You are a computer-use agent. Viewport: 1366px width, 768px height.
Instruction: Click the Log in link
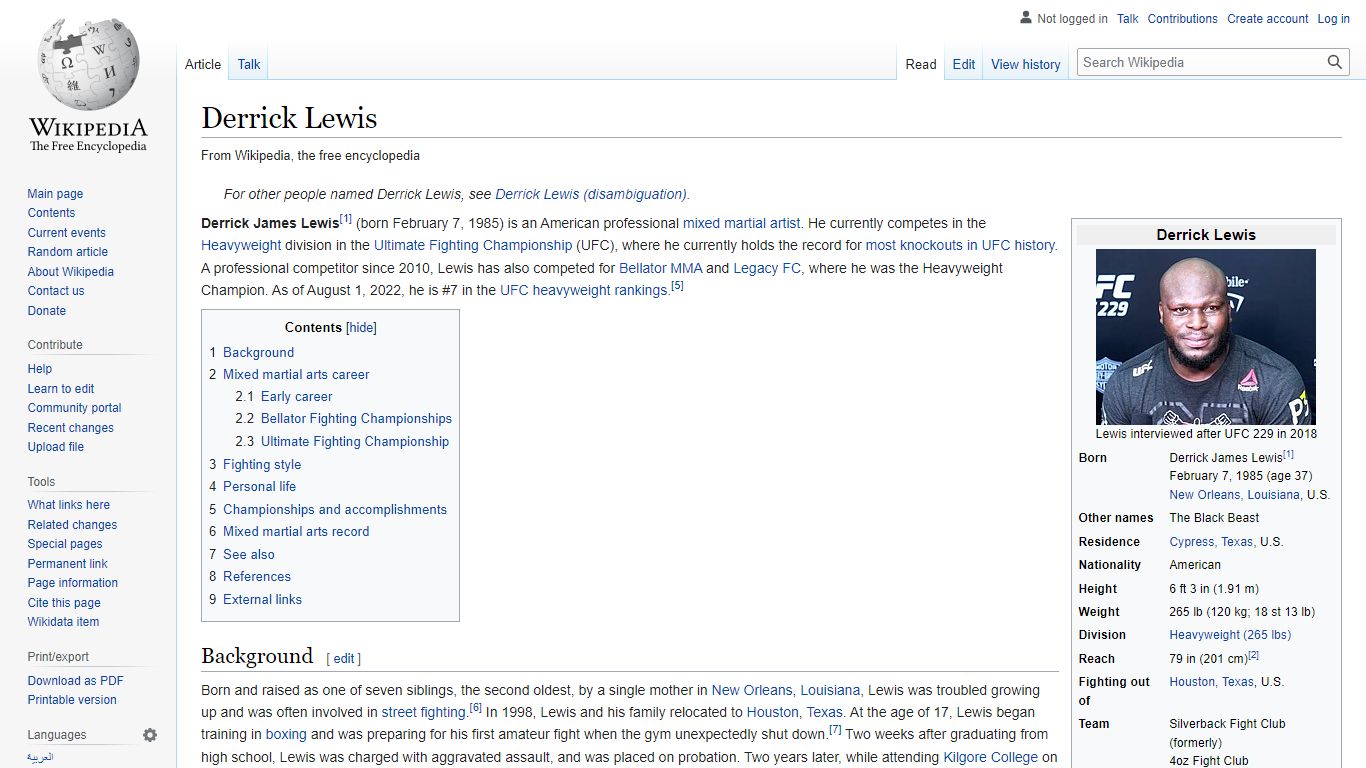[x=1333, y=19]
